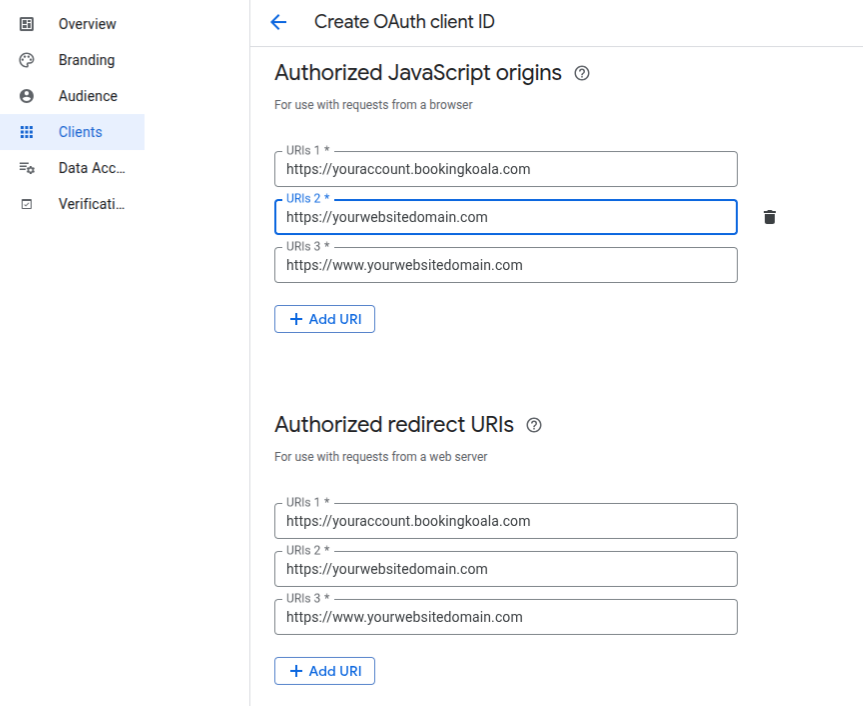Viewport: 863px width, 706px height.
Task: Add URI under Authorized JavaScript origins
Action: tap(325, 319)
